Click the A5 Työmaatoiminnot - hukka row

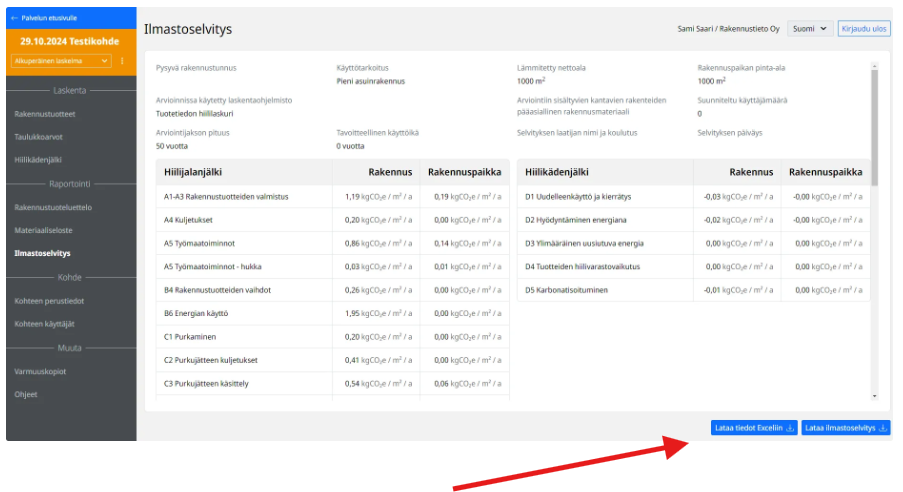pyautogui.click(x=332, y=267)
